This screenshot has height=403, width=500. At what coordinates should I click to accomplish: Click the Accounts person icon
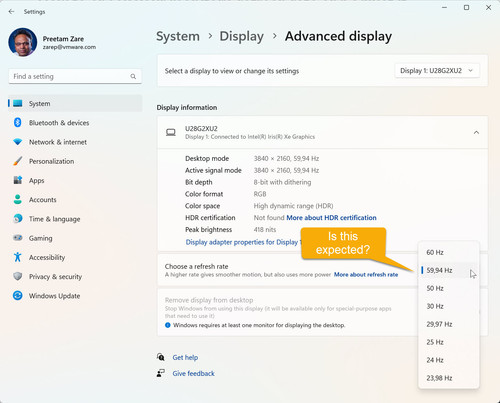point(18,199)
